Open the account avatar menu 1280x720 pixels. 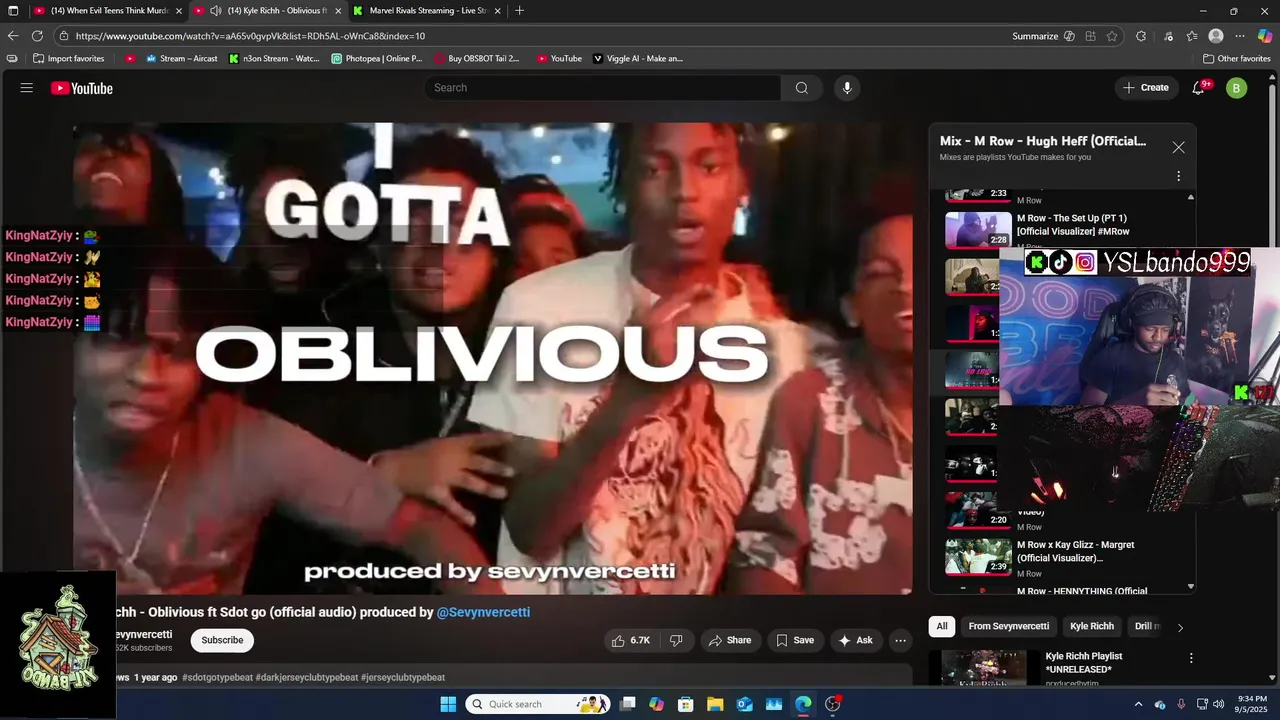[1236, 88]
